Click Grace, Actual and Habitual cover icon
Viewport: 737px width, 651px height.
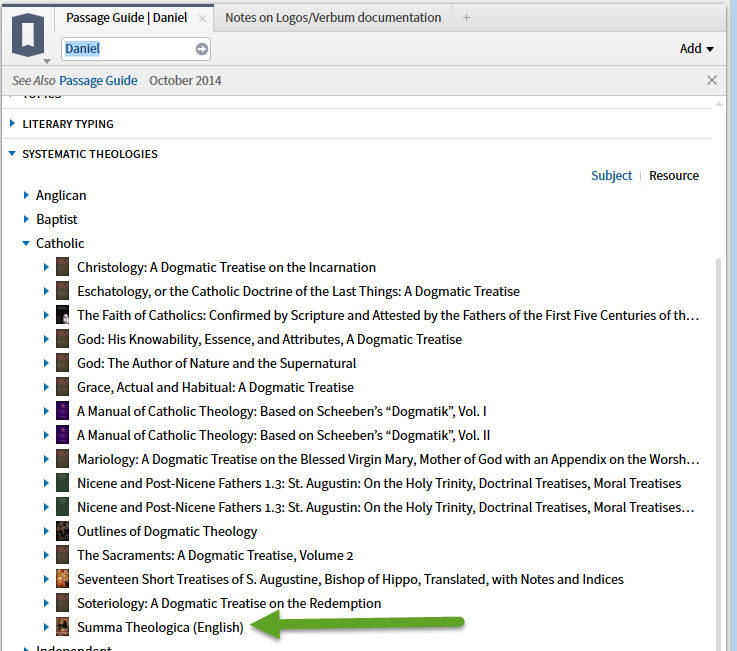(x=63, y=387)
